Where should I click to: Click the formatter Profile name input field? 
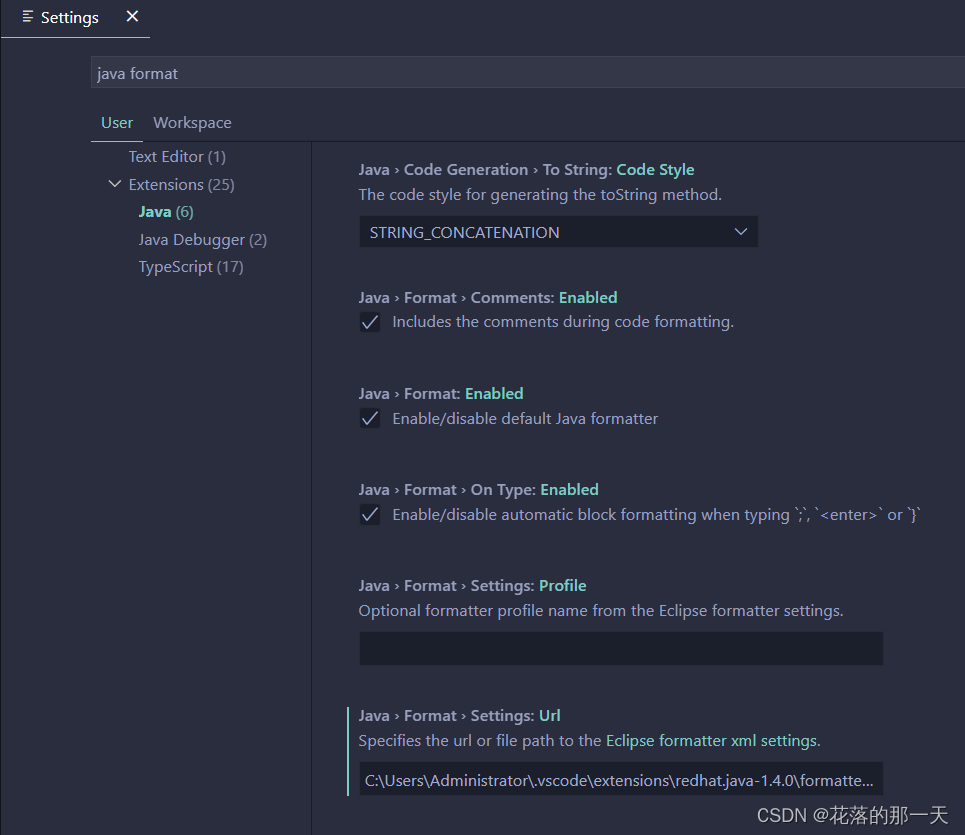(x=621, y=648)
